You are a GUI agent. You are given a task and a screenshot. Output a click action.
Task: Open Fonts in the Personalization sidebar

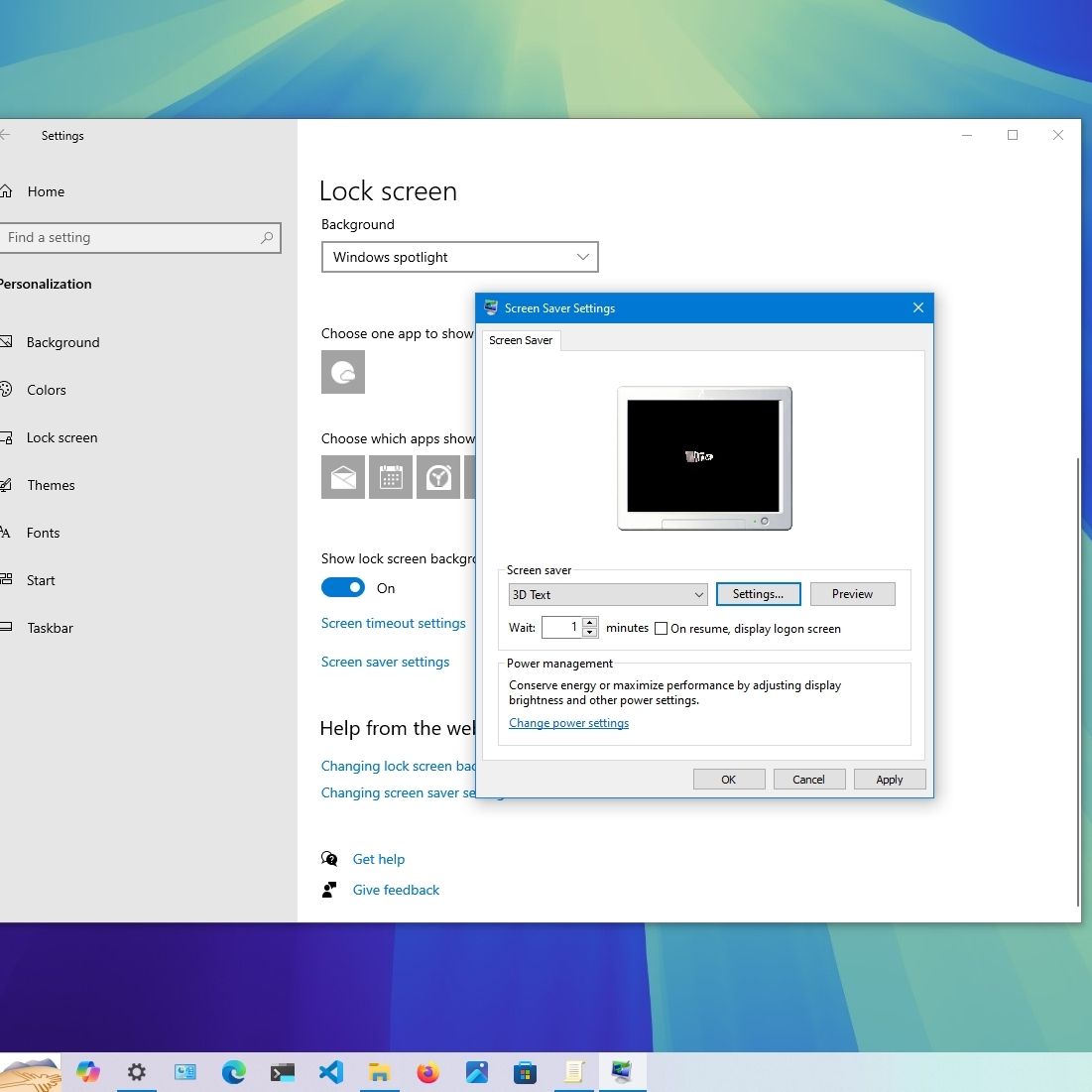[32, 533]
